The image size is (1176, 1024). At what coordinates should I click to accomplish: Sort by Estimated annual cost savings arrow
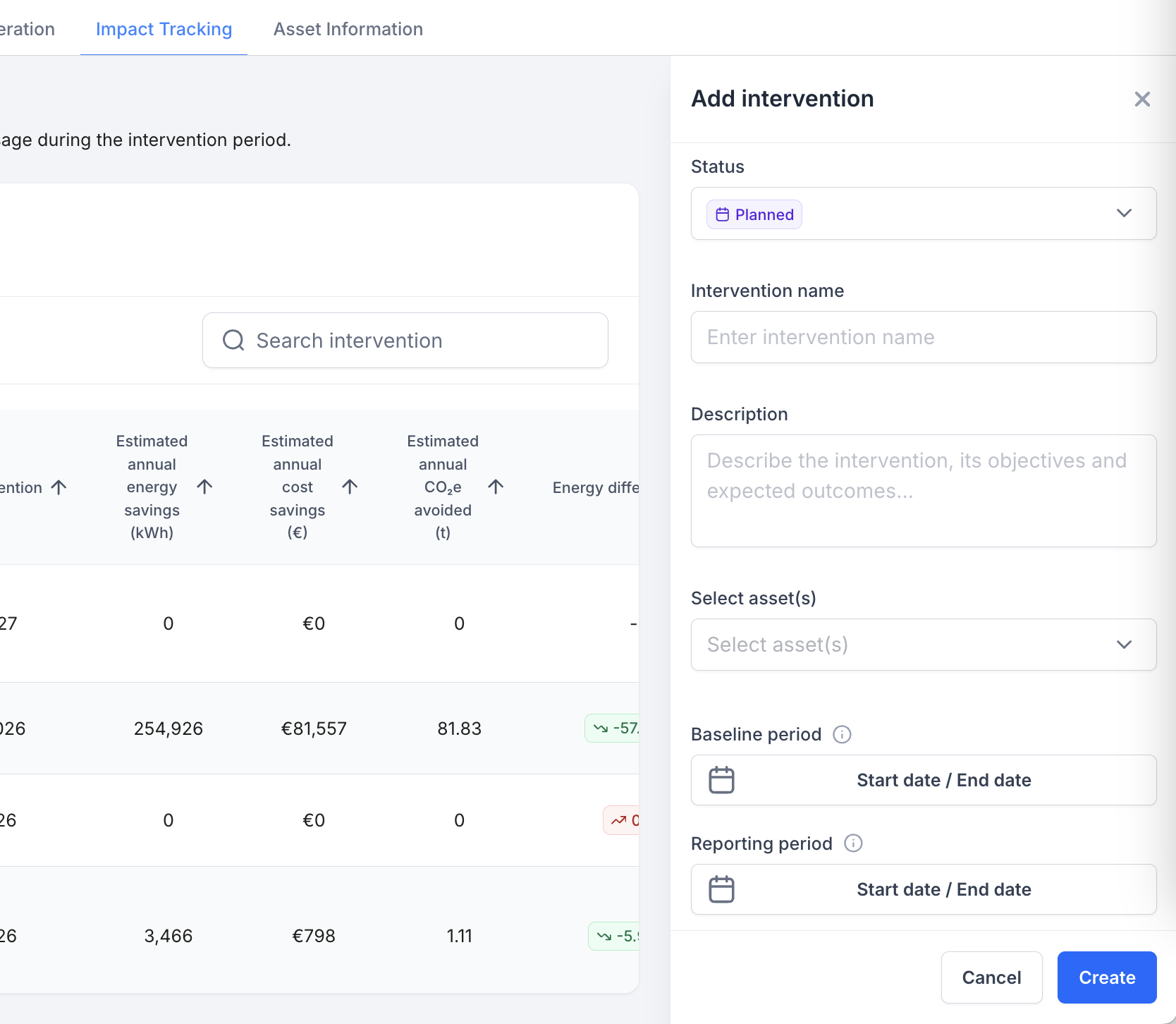point(350,487)
